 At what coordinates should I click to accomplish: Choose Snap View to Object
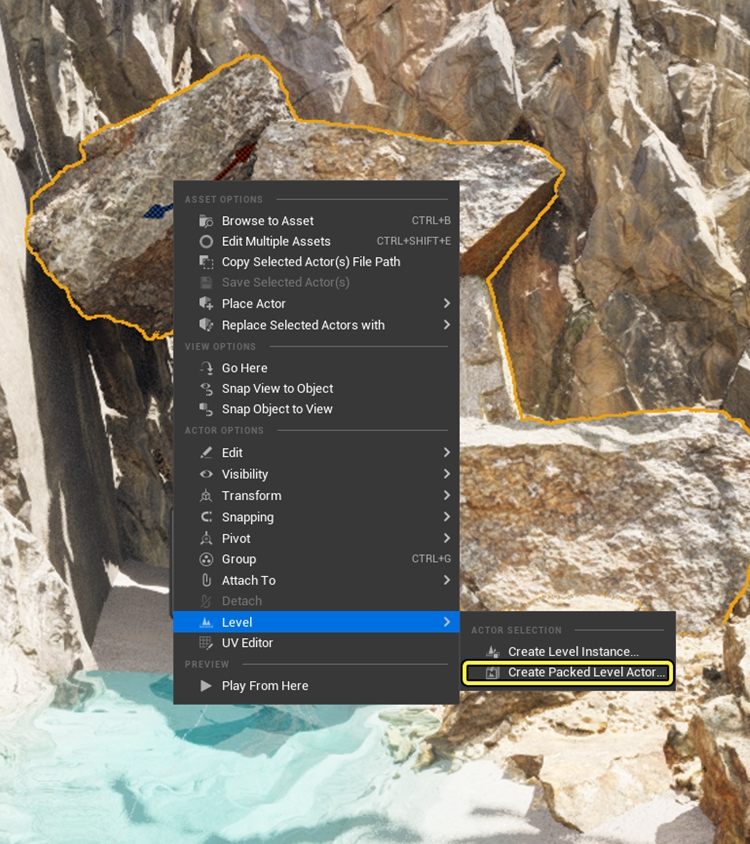316,389
